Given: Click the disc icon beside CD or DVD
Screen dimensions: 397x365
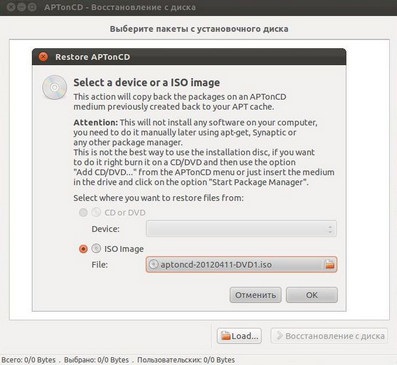Looking at the screenshot, I should pos(96,212).
